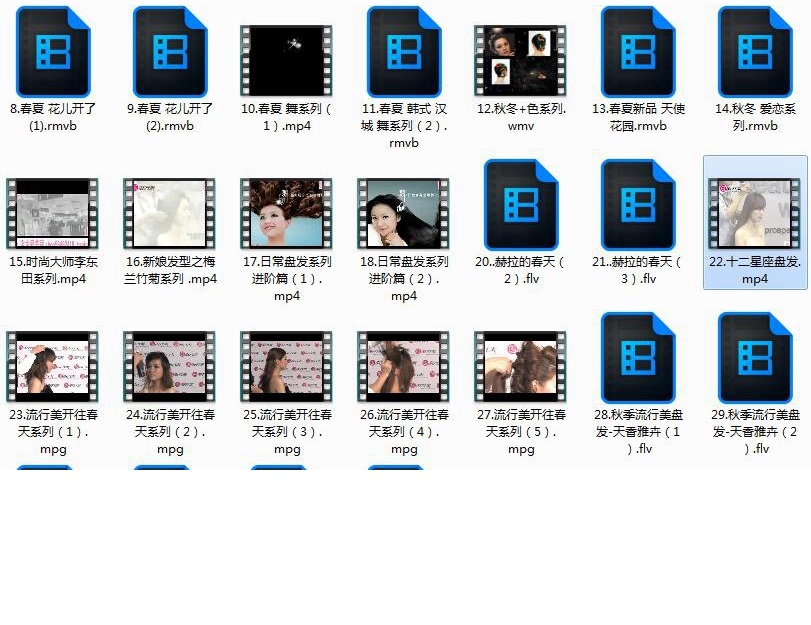This screenshot has height=625, width=811.
Task: Click the 13.春夏新品 天使花园.rmvb file icon
Action: coord(637,52)
